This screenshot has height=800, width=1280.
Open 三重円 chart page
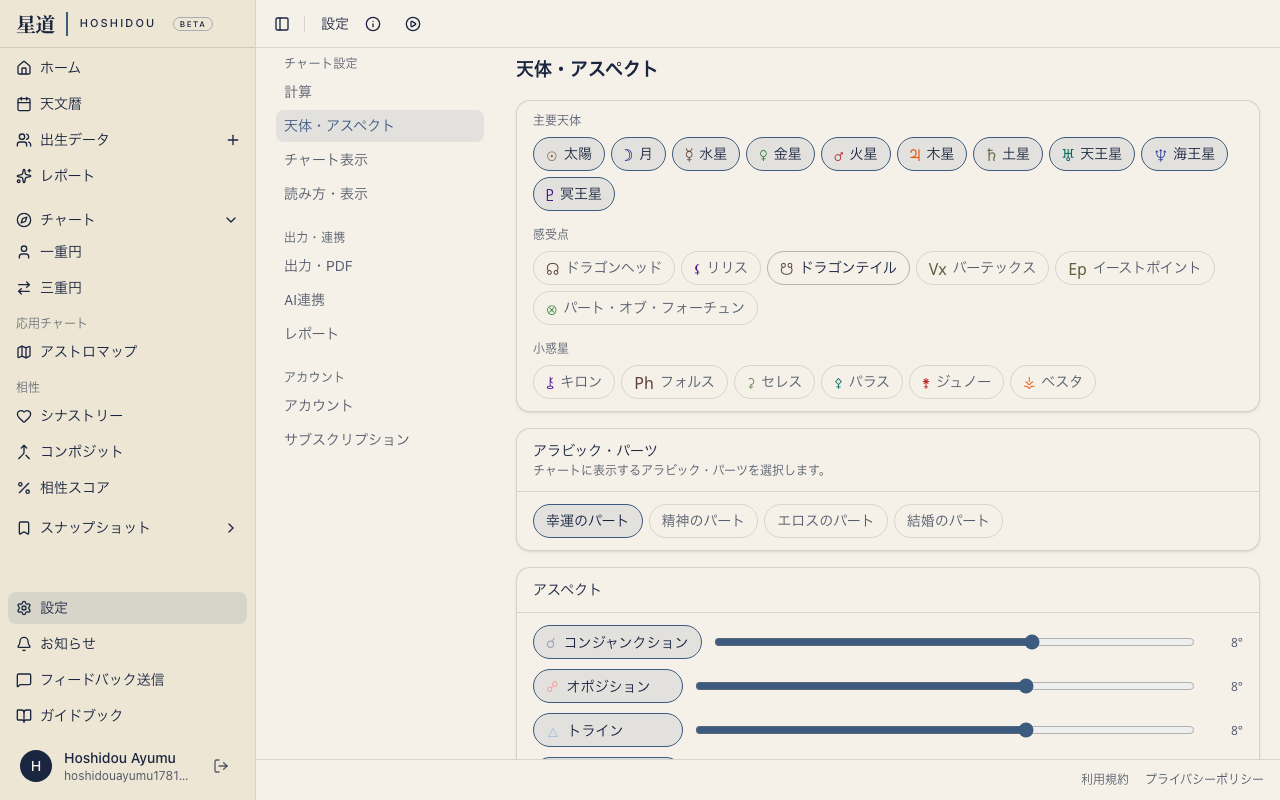[128, 288]
